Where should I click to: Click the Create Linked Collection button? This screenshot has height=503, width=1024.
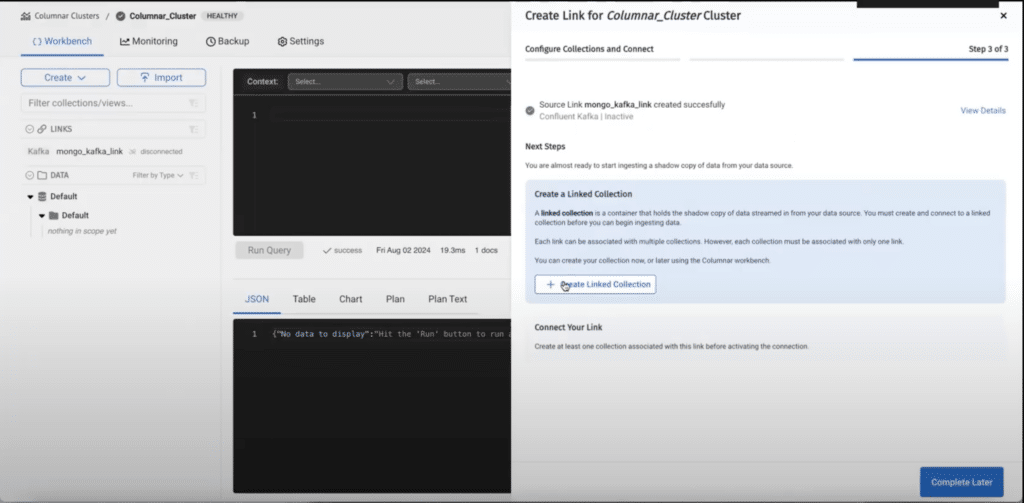point(595,284)
